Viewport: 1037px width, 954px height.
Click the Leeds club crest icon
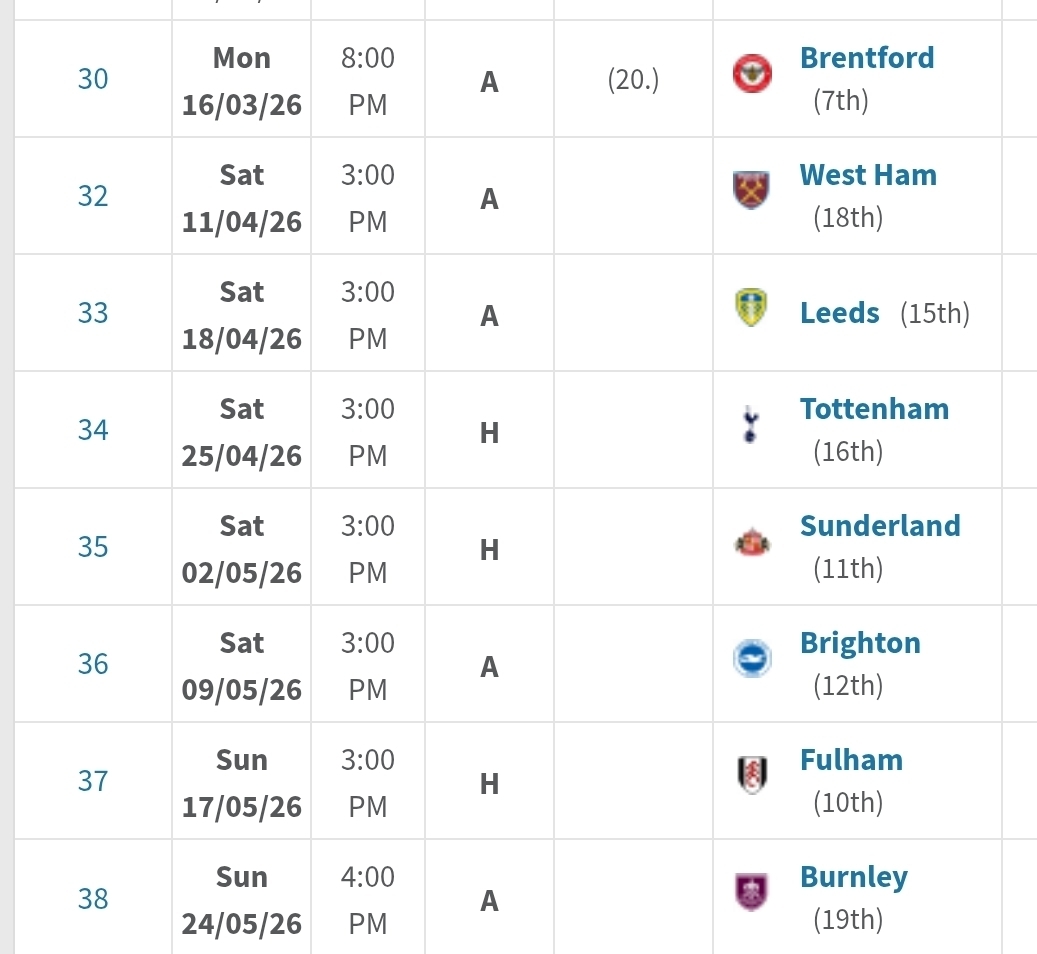[x=752, y=308]
